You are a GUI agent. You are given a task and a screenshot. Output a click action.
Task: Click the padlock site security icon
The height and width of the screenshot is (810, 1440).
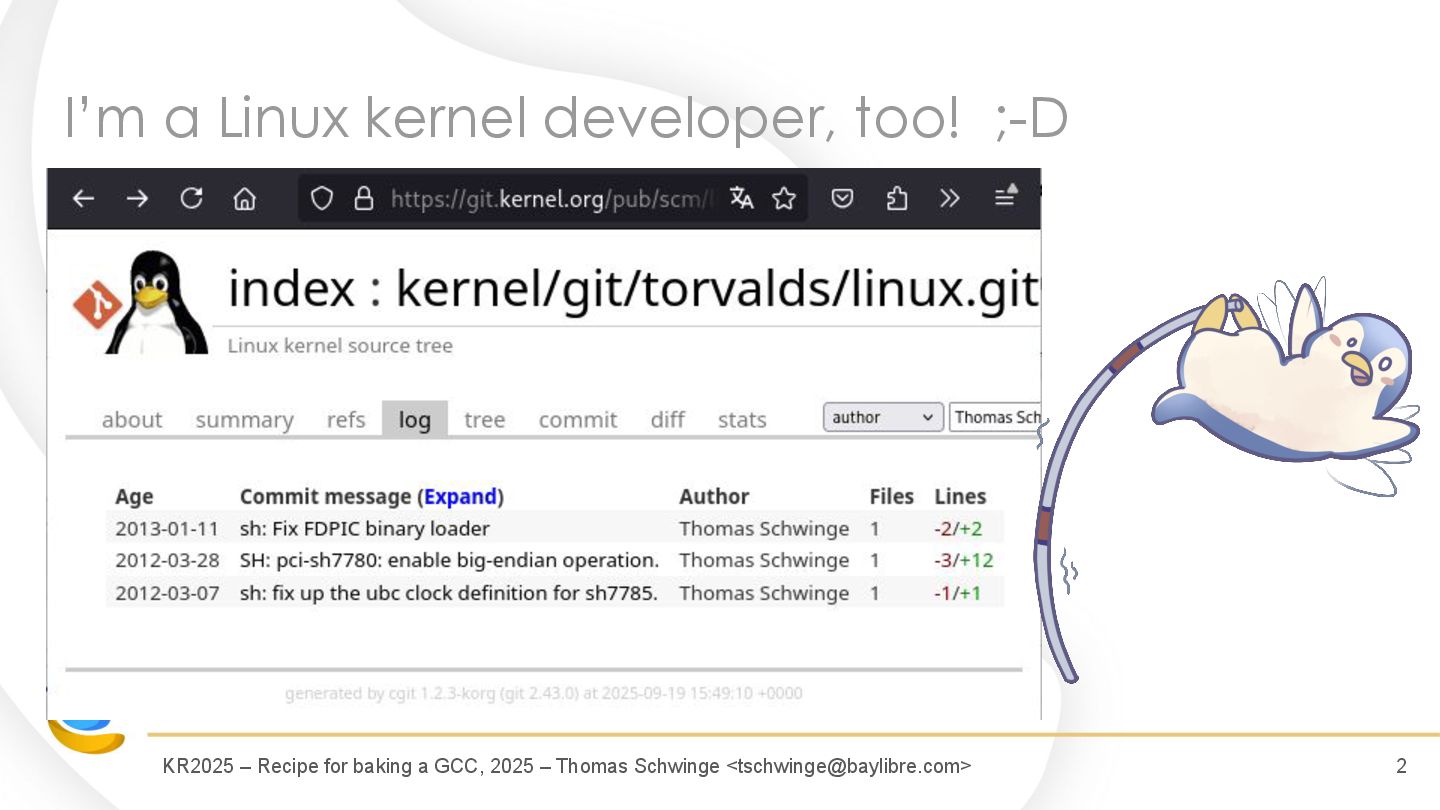pos(364,199)
